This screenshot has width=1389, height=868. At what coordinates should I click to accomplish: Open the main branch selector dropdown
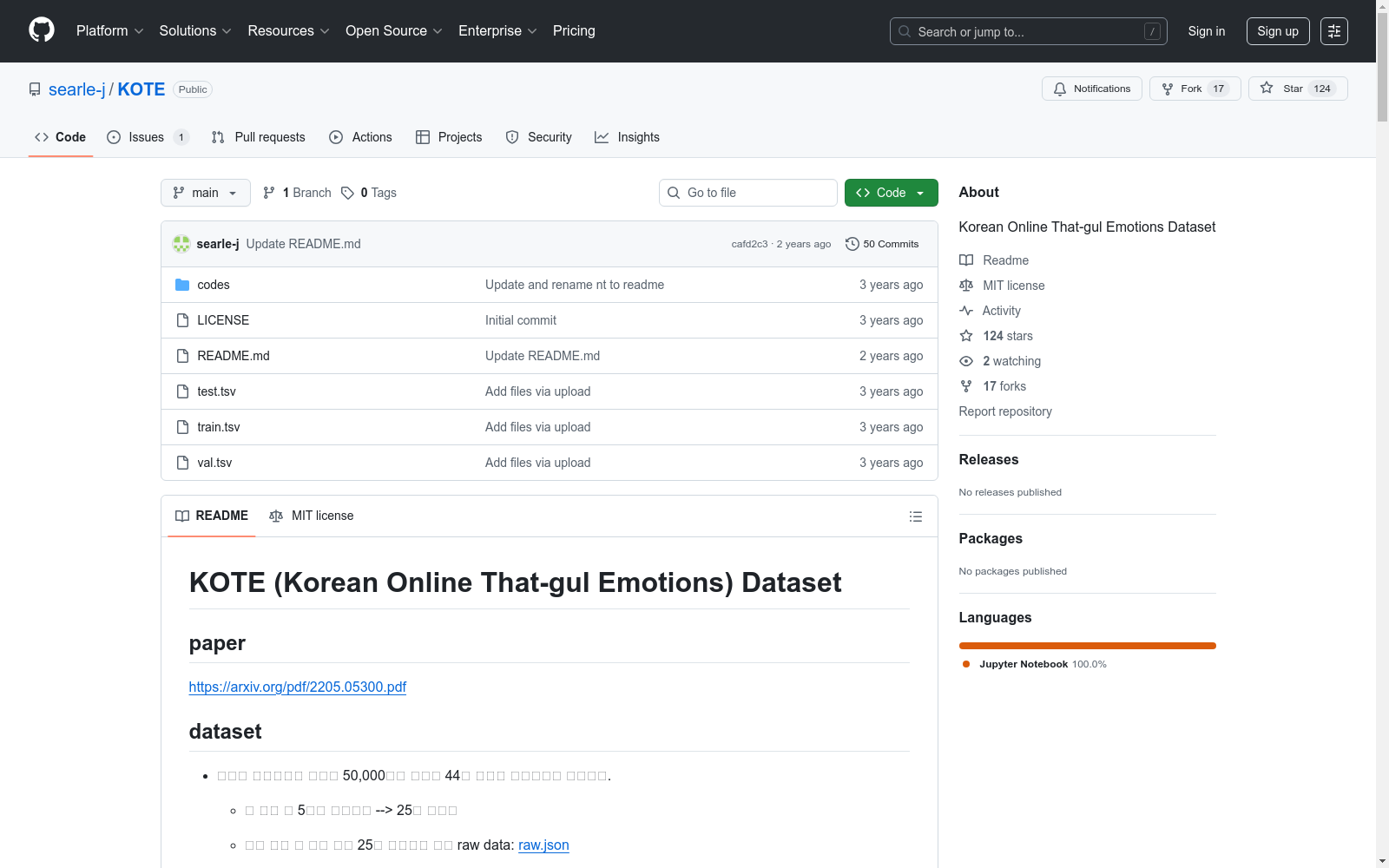pos(206,193)
